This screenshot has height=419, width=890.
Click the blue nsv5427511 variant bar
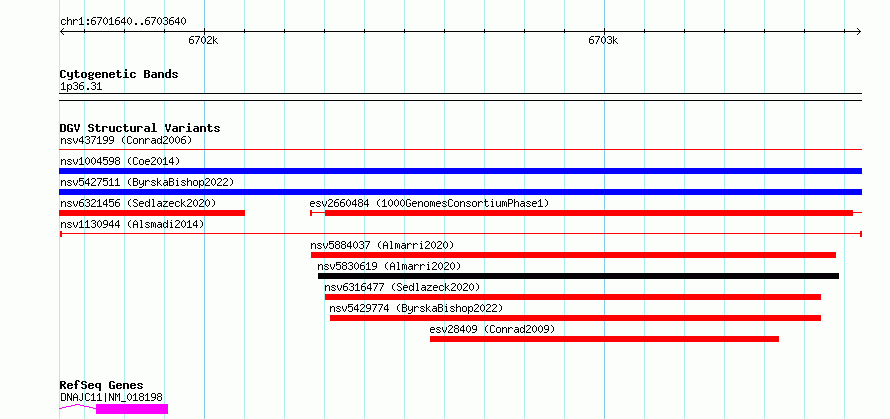(460, 192)
